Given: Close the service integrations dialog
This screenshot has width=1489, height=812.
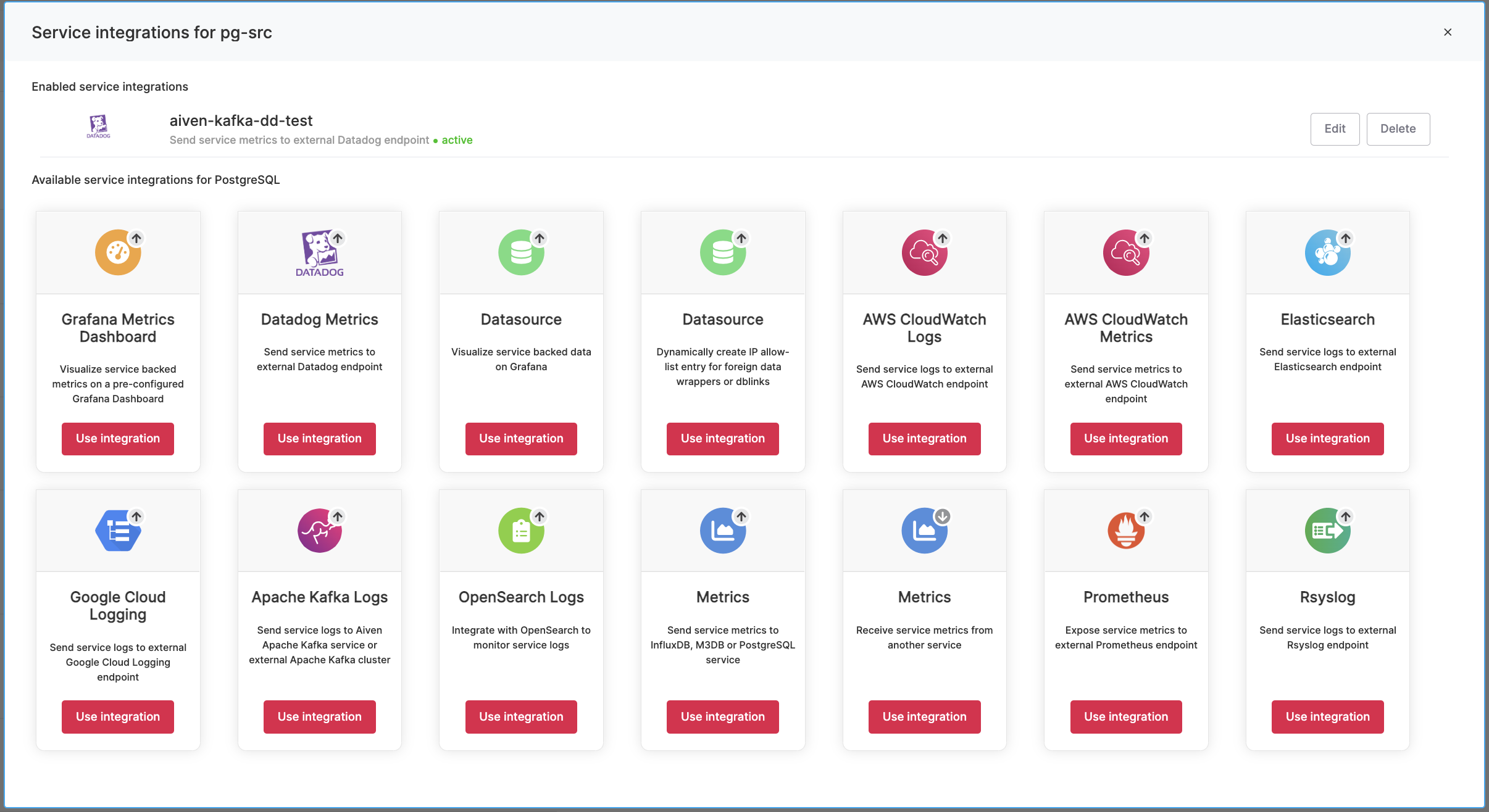Looking at the screenshot, I should tap(1448, 32).
